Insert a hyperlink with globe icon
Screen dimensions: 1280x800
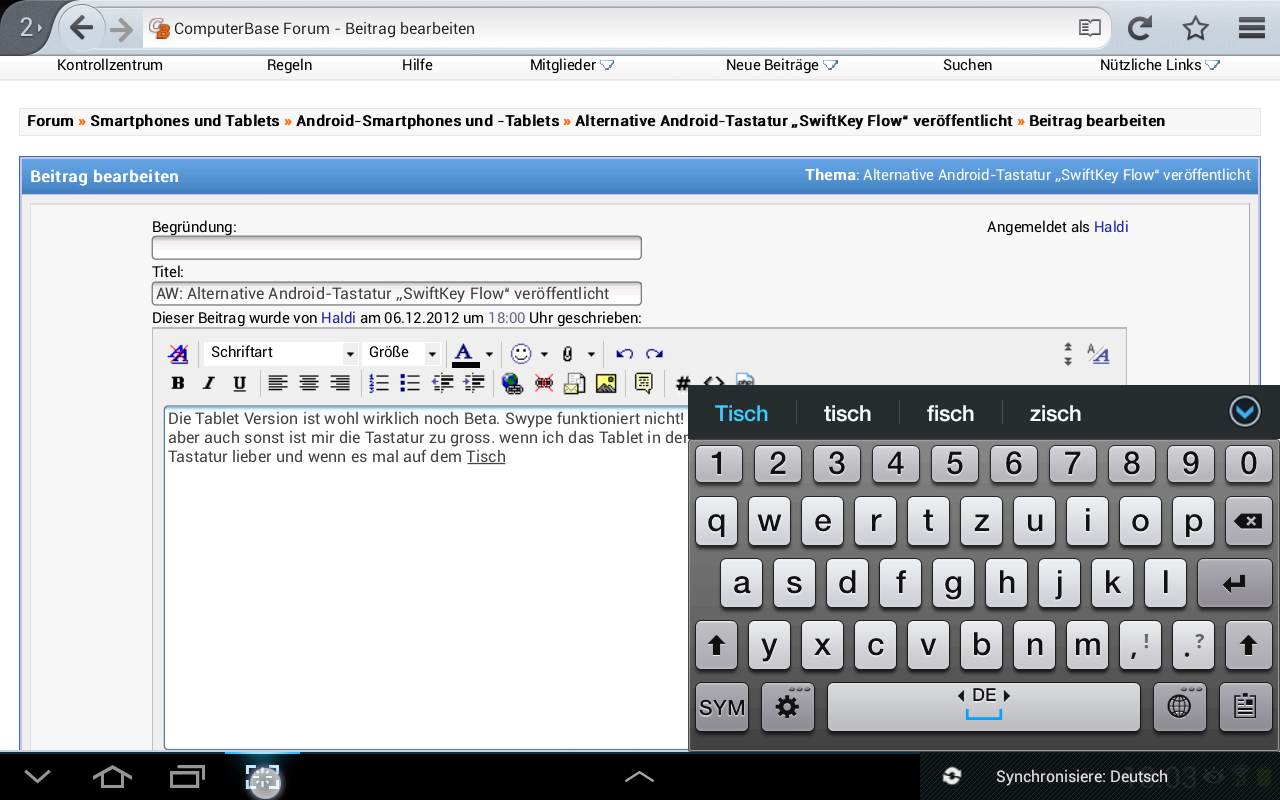[513, 383]
